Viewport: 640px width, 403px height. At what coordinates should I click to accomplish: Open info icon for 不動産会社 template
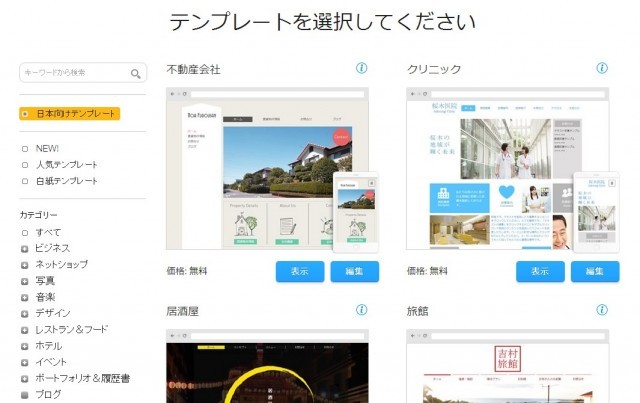(362, 68)
